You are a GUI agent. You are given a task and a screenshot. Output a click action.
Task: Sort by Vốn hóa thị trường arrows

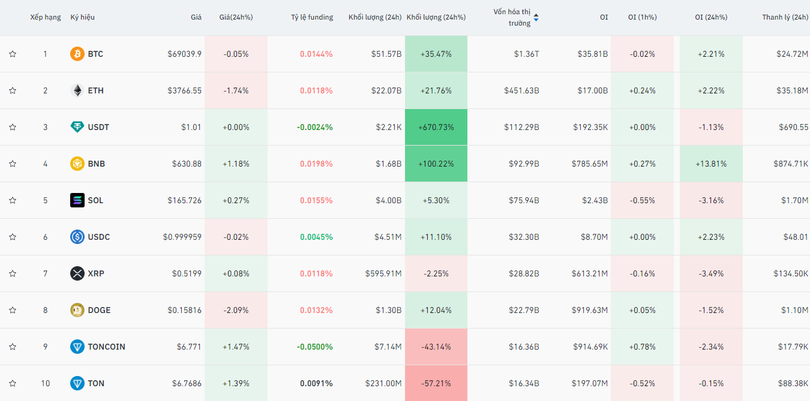536,17
